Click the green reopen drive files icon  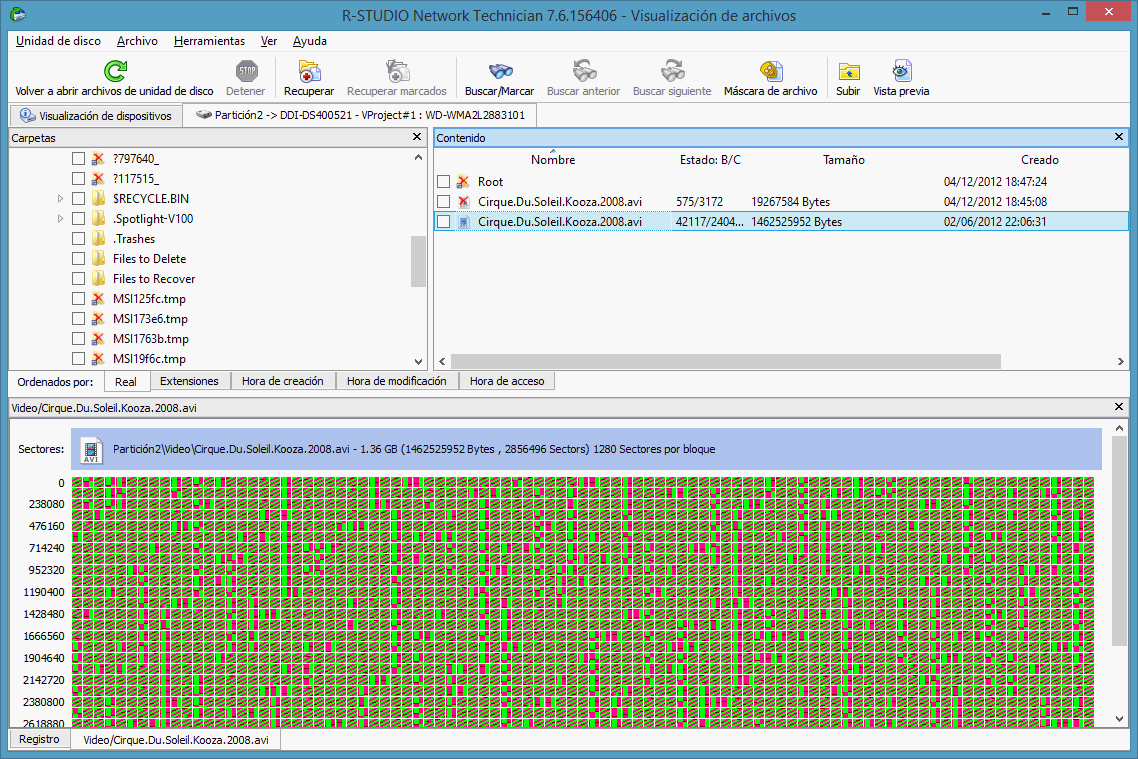tap(115, 72)
